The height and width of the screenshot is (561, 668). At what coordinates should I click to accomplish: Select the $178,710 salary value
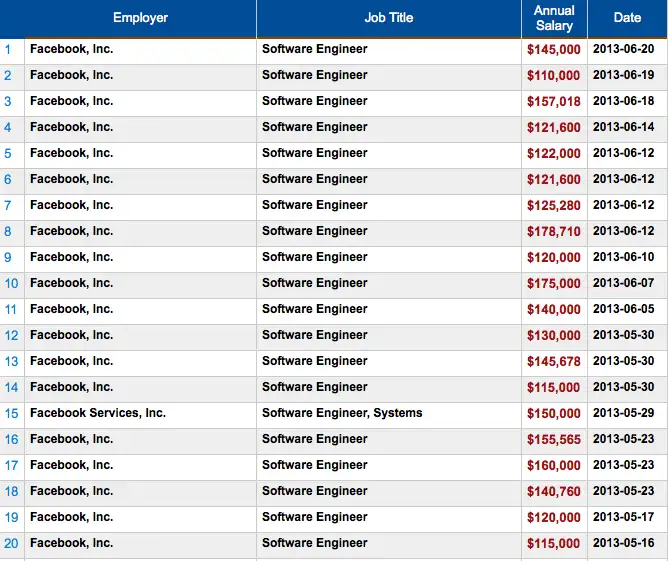pyautogui.click(x=553, y=231)
